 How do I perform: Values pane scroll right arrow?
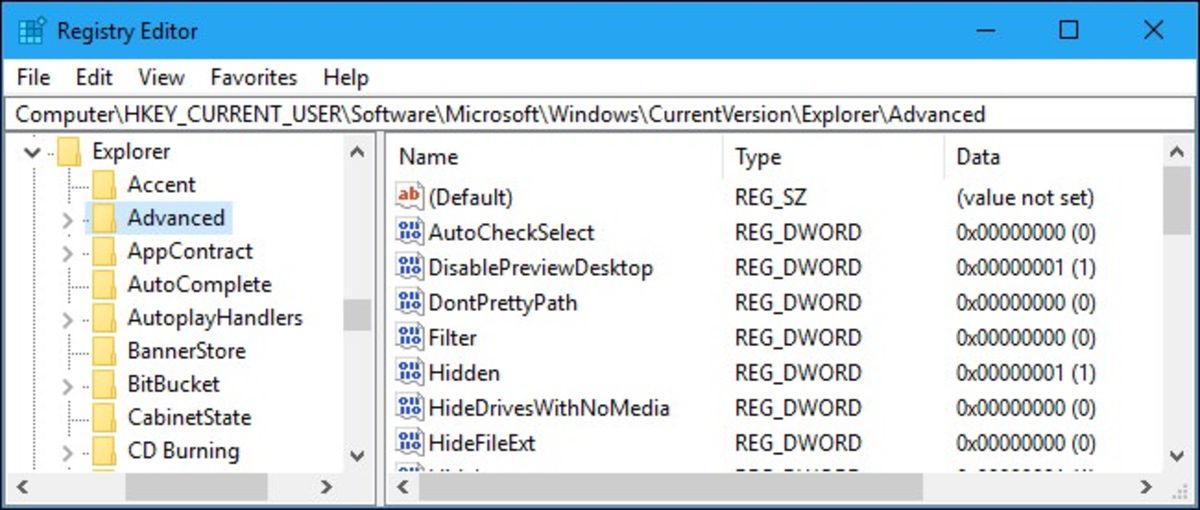pos(1145,487)
